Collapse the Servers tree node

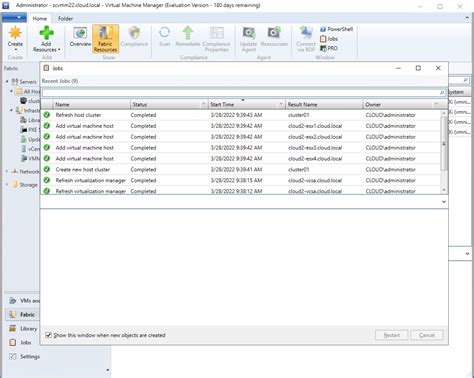(x=7, y=81)
